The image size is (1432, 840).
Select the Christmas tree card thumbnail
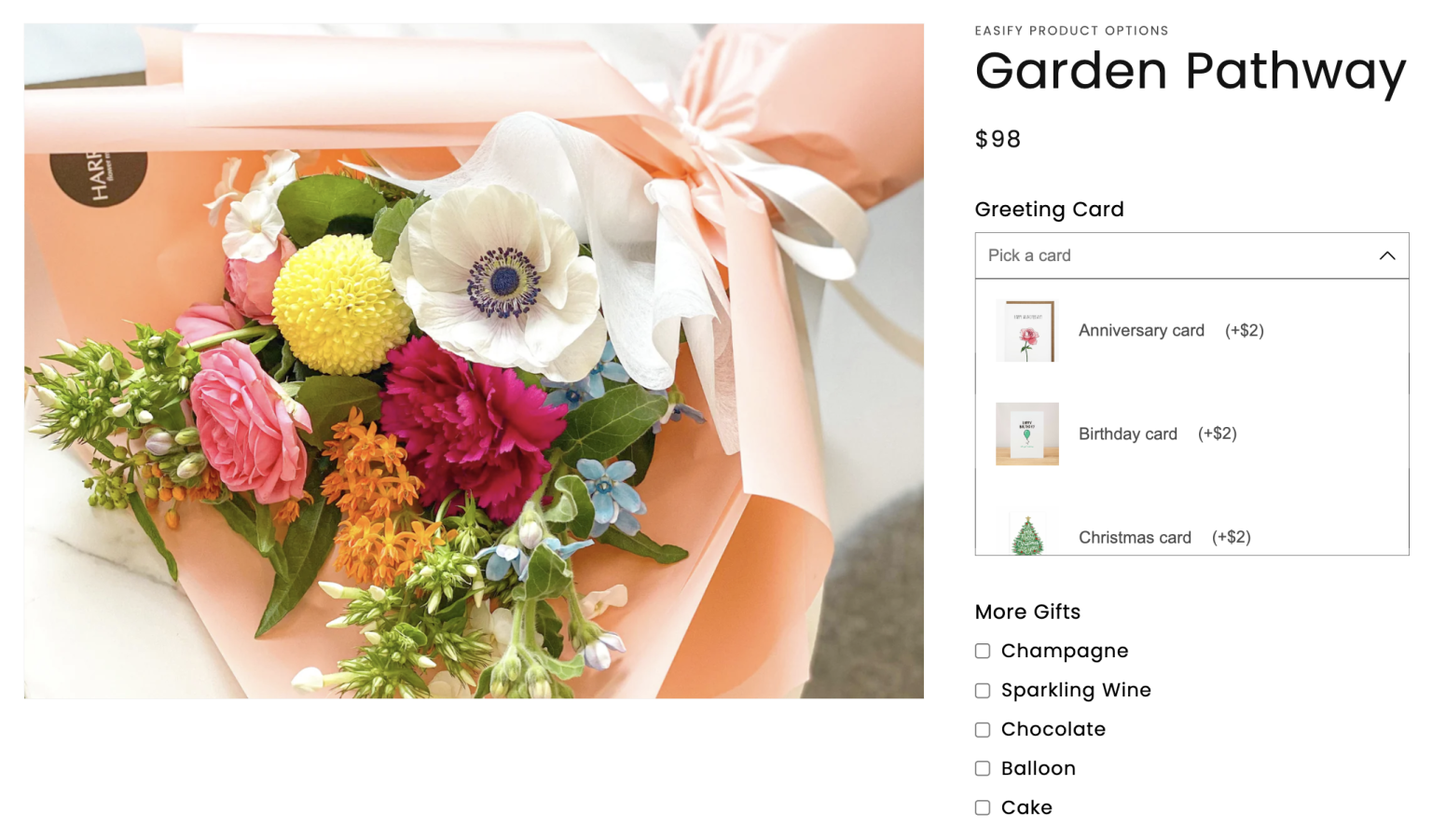point(1026,532)
